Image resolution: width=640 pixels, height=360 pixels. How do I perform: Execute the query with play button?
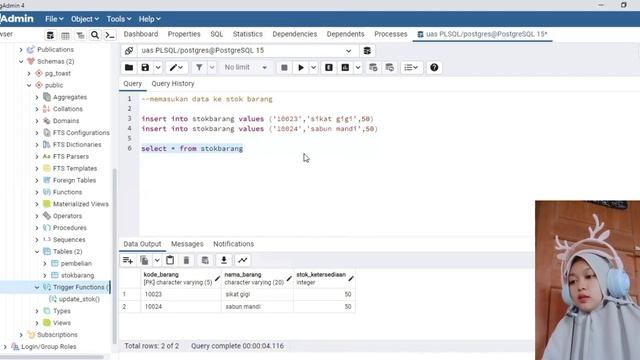click(301, 67)
